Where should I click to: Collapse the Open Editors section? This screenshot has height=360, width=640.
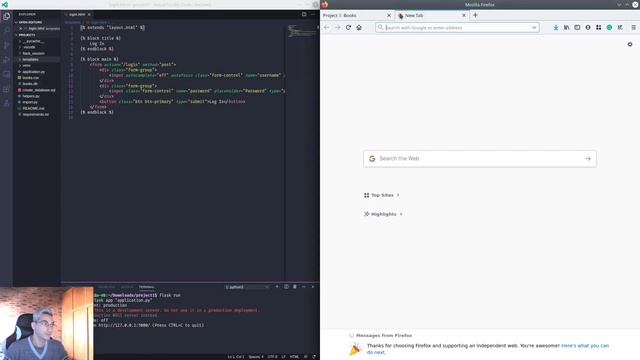point(30,22)
